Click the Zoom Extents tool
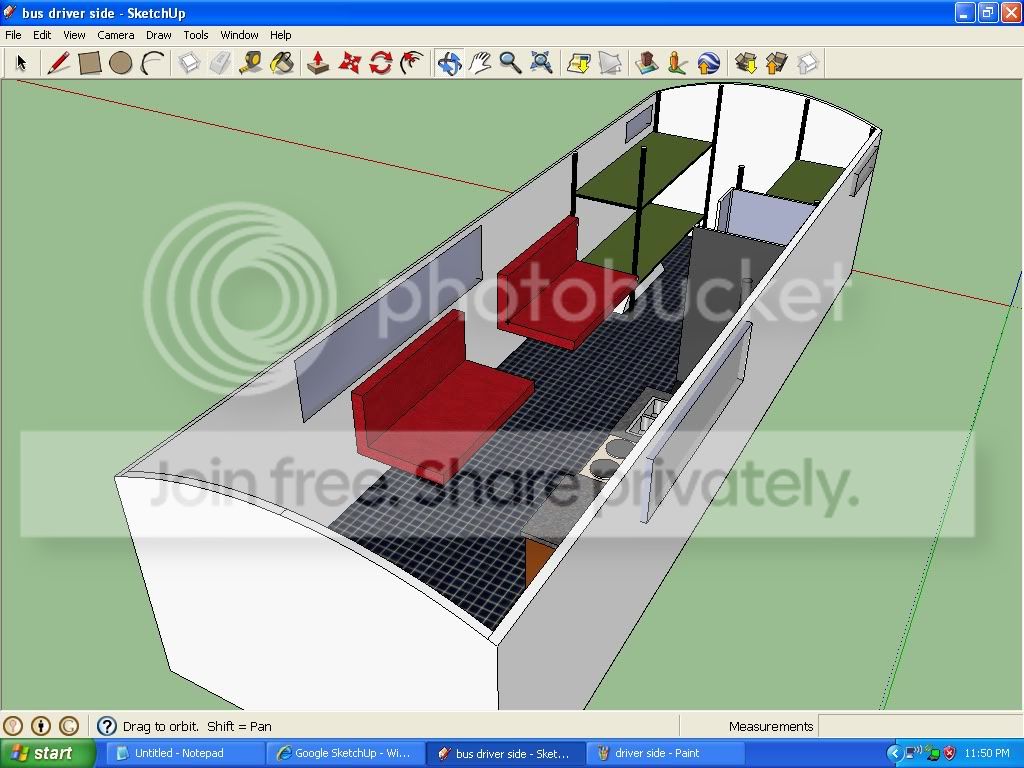This screenshot has width=1024, height=768. (x=541, y=63)
